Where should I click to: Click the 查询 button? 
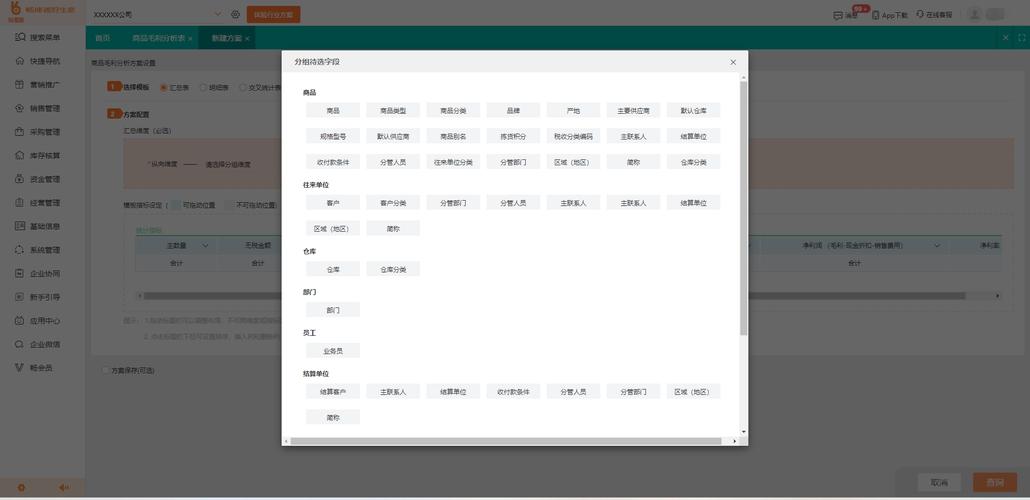click(995, 483)
